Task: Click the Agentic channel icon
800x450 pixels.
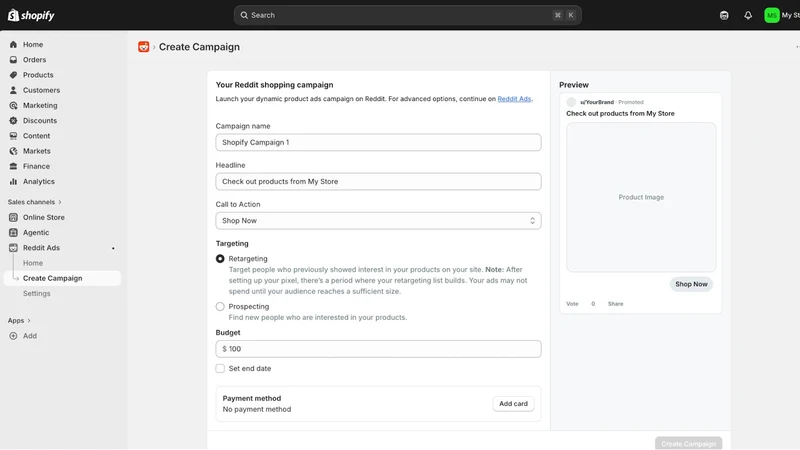Action: click(x=13, y=233)
